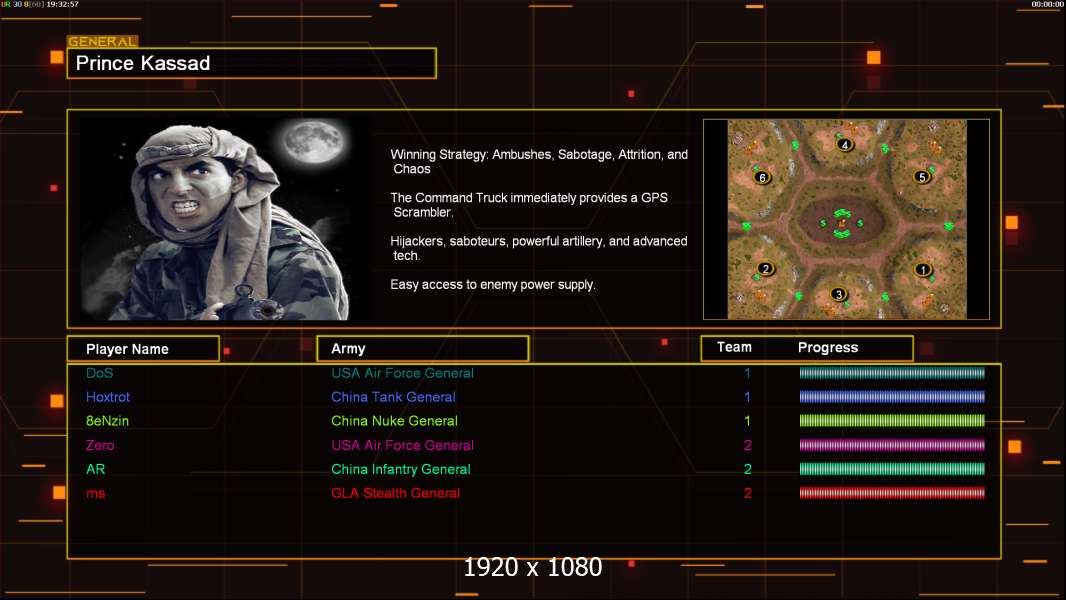The image size is (1066, 600).
Task: Click Zero's magenta loading progress bar
Action: [x=892, y=445]
